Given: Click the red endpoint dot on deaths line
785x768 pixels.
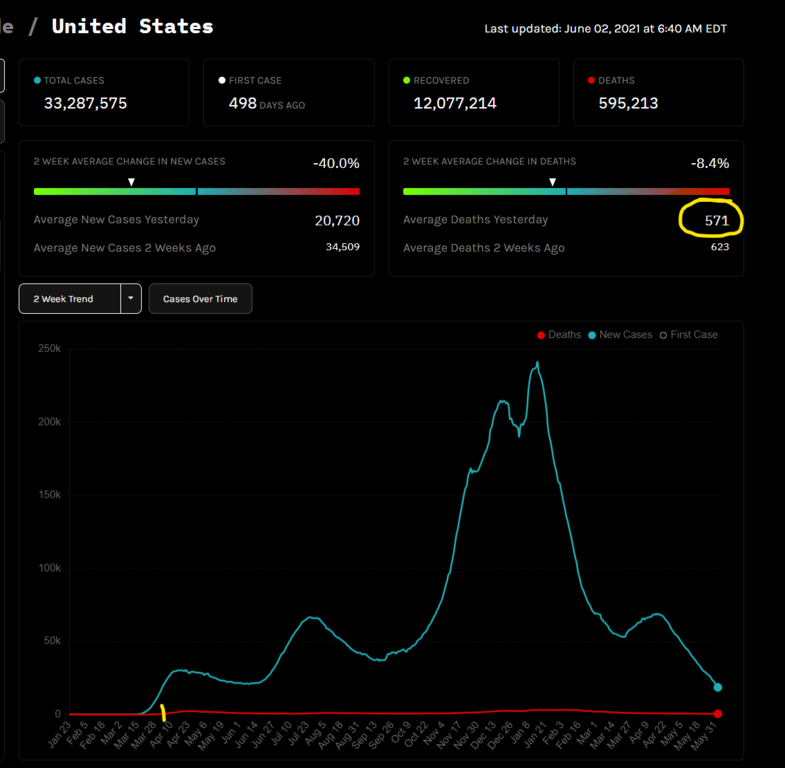Looking at the screenshot, I should (x=718, y=714).
